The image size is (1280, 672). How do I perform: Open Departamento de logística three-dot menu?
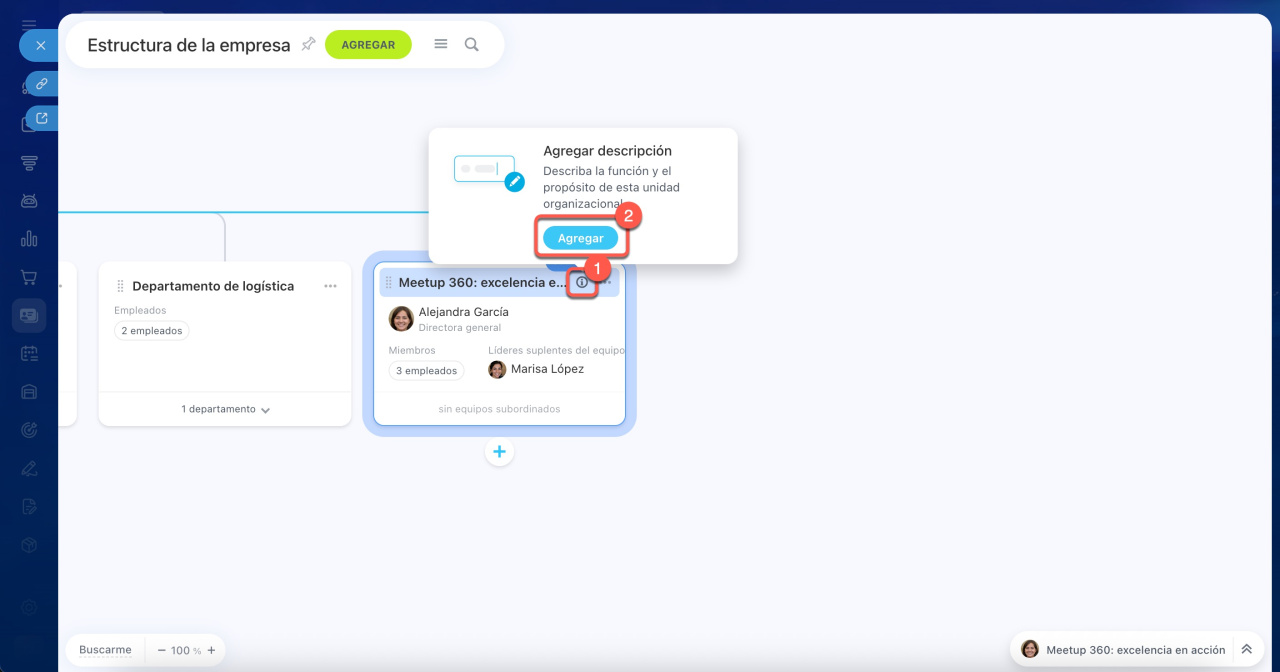click(x=330, y=286)
